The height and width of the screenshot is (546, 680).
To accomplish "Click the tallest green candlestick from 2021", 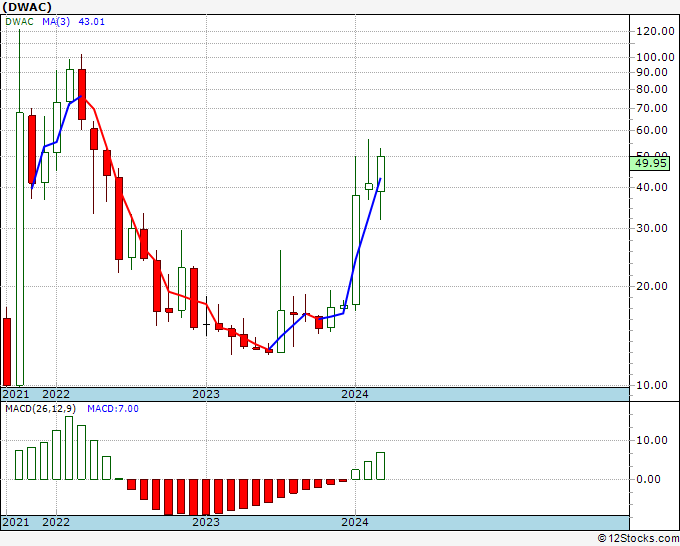I will point(20,207).
